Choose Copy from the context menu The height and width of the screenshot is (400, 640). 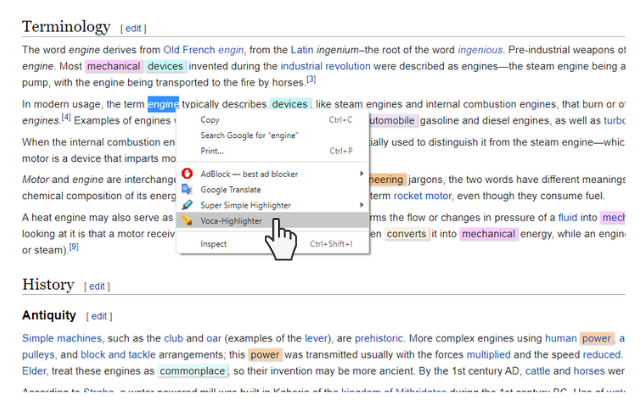pos(273,120)
